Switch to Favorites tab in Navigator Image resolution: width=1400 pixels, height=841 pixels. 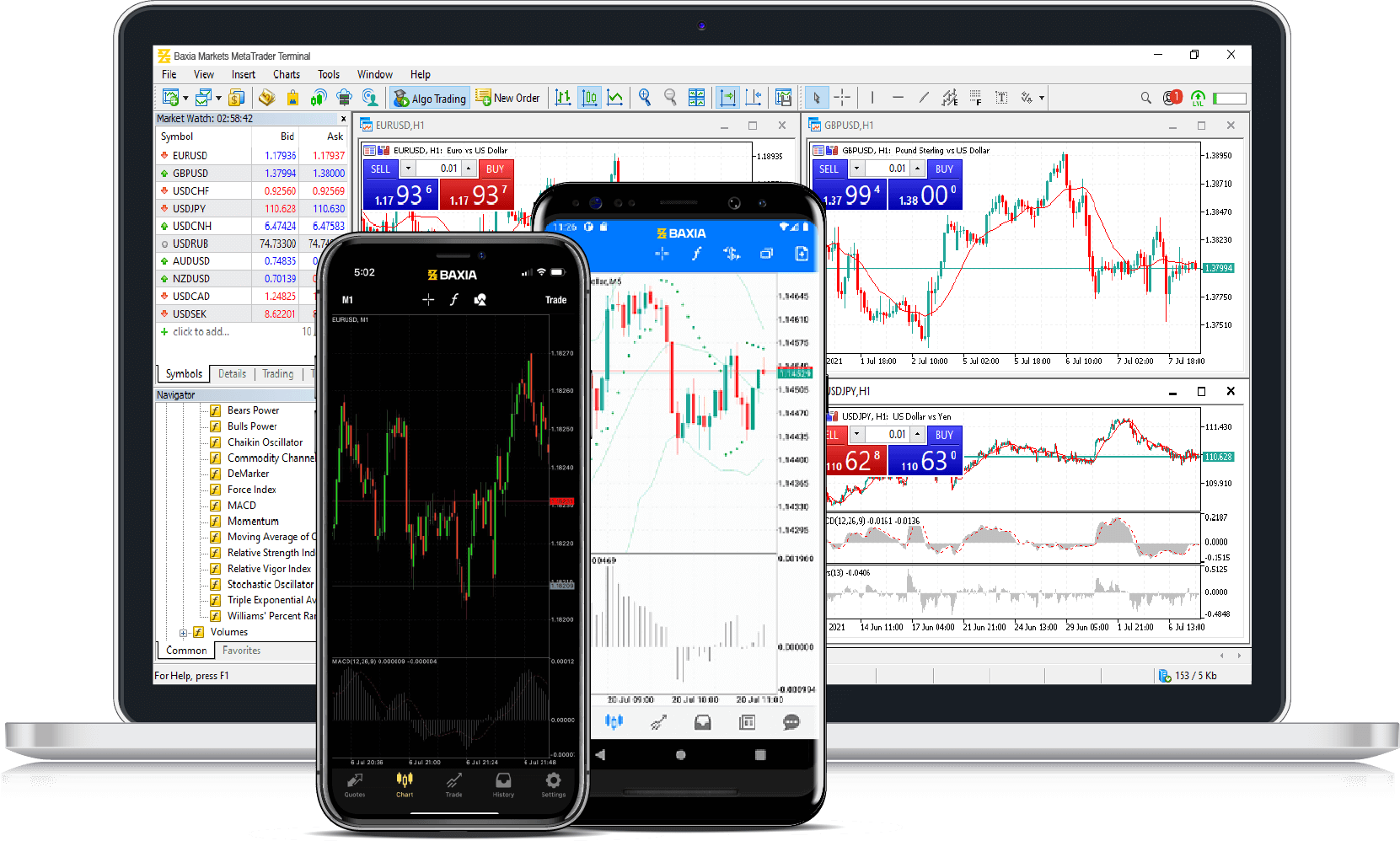242,650
